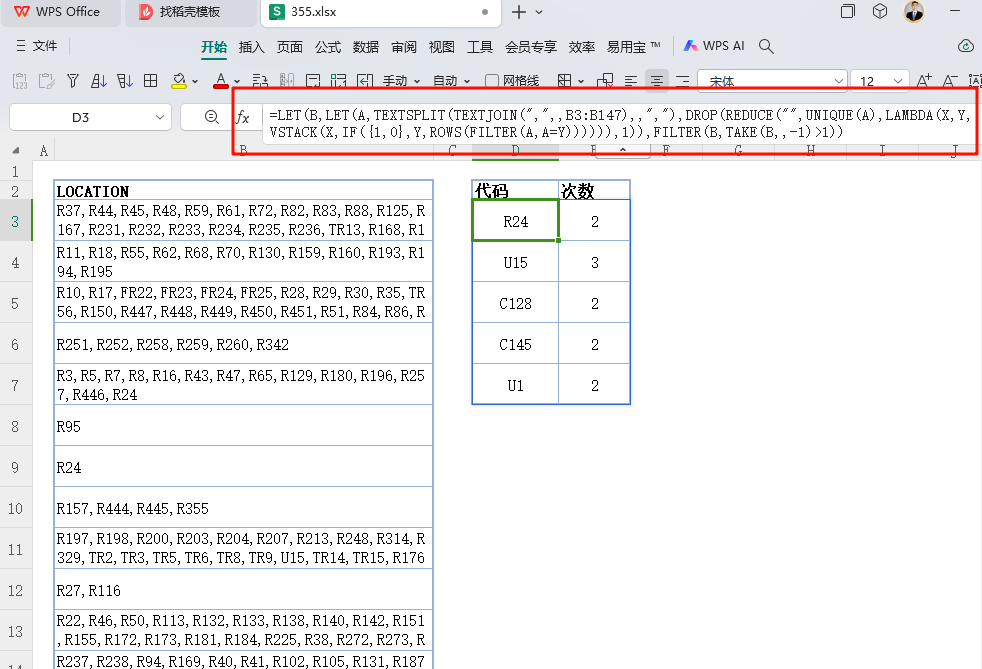Screen dimensions: 982x669
Task: Open the 手动 calculation dropdown
Action: pyautogui.click(x=401, y=81)
